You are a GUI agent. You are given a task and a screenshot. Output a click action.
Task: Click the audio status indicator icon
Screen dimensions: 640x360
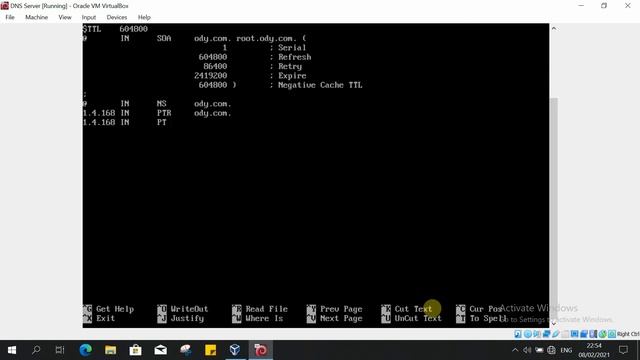pyautogui.click(x=536, y=334)
